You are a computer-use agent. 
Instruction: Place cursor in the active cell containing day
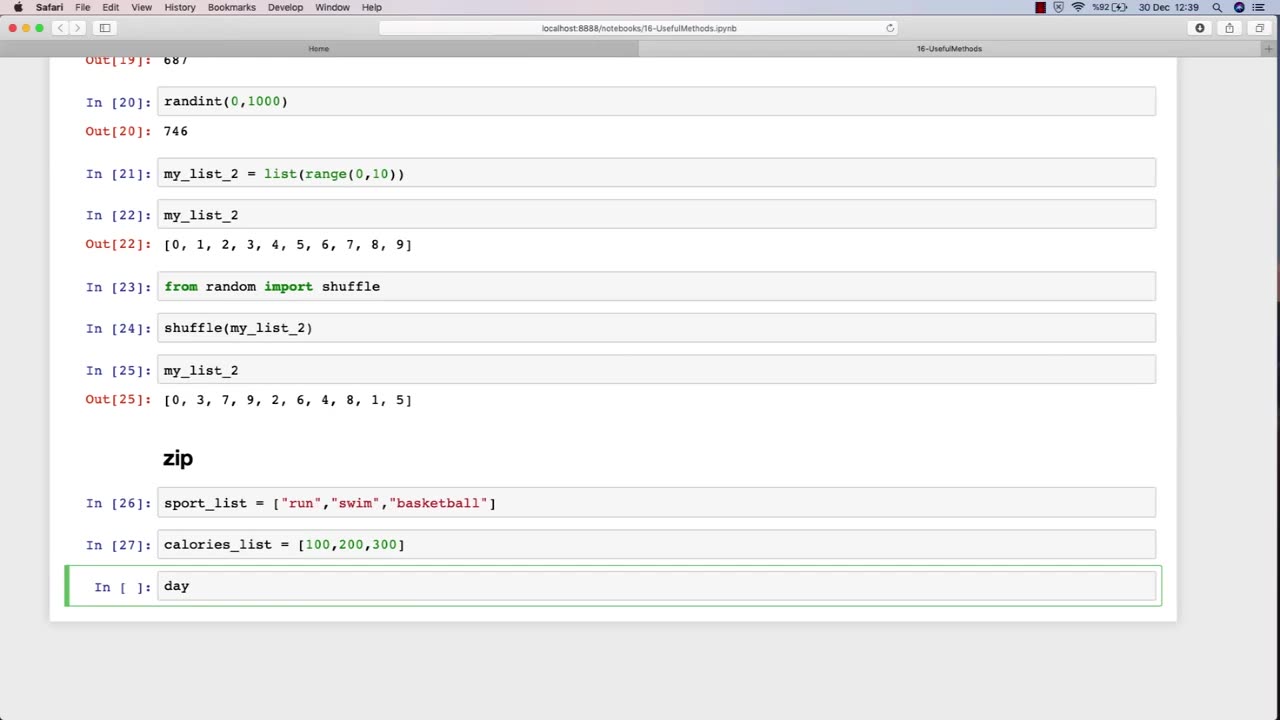click(656, 586)
